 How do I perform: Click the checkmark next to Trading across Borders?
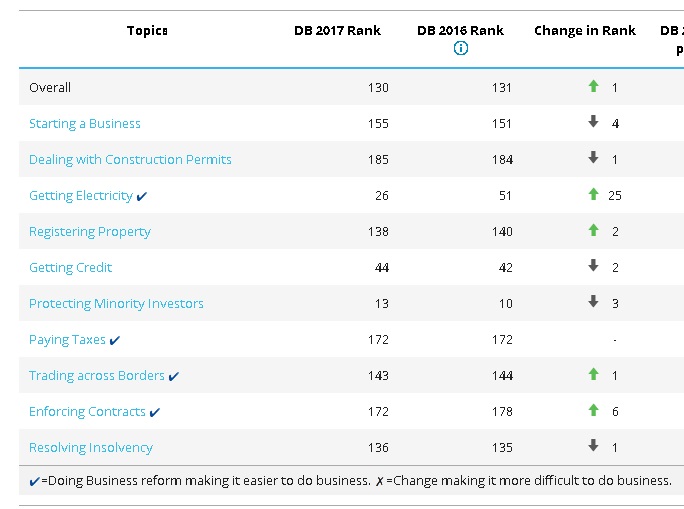pos(174,376)
